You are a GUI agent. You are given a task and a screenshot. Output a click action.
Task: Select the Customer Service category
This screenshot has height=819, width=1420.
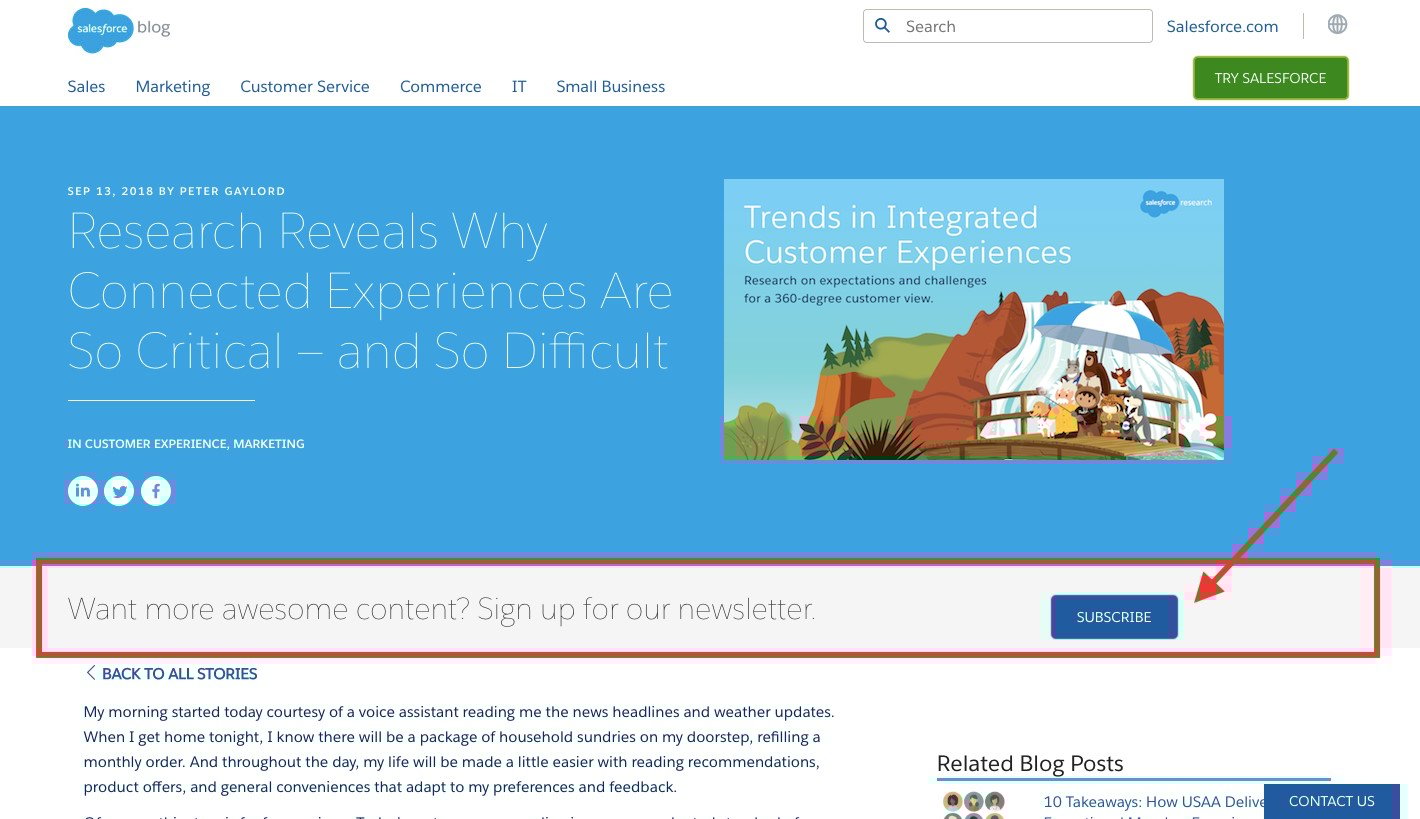tap(305, 87)
